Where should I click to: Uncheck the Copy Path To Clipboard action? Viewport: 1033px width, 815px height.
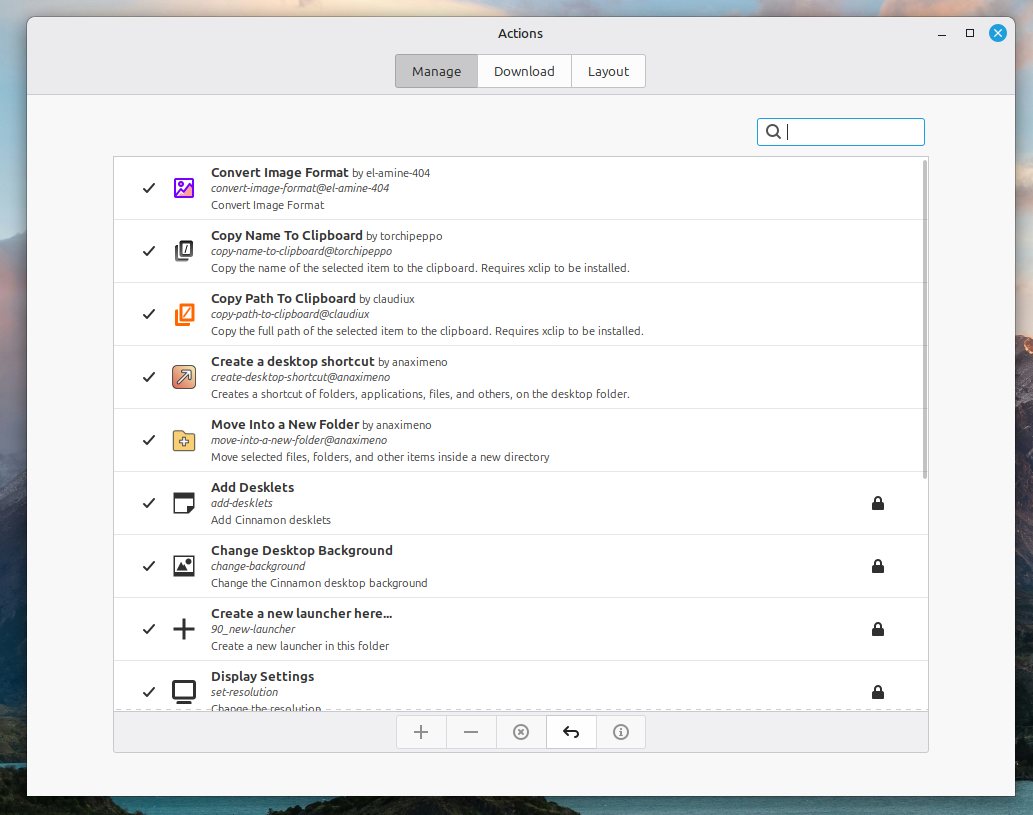(x=148, y=314)
